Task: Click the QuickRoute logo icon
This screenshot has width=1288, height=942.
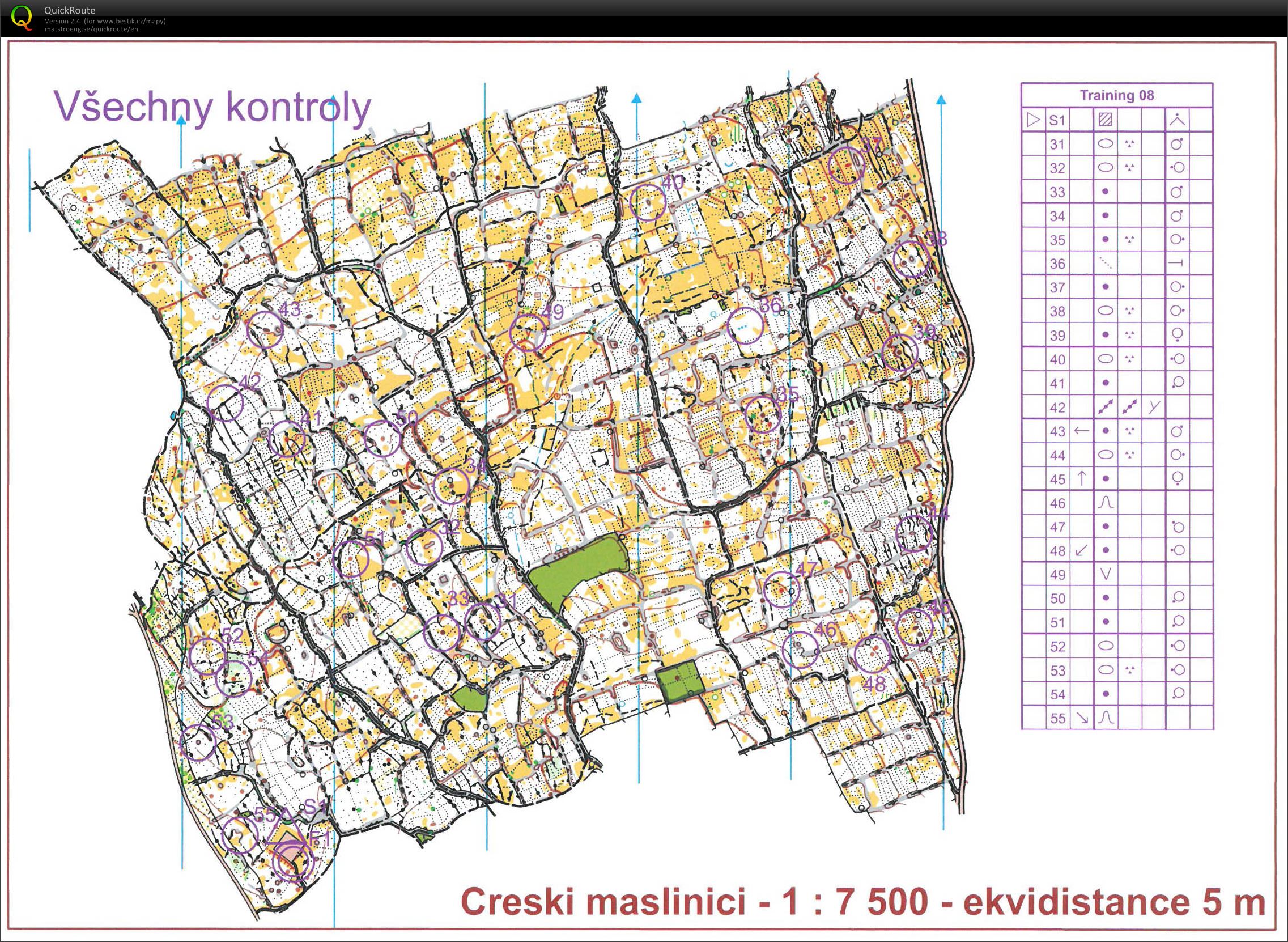Action: (23, 17)
